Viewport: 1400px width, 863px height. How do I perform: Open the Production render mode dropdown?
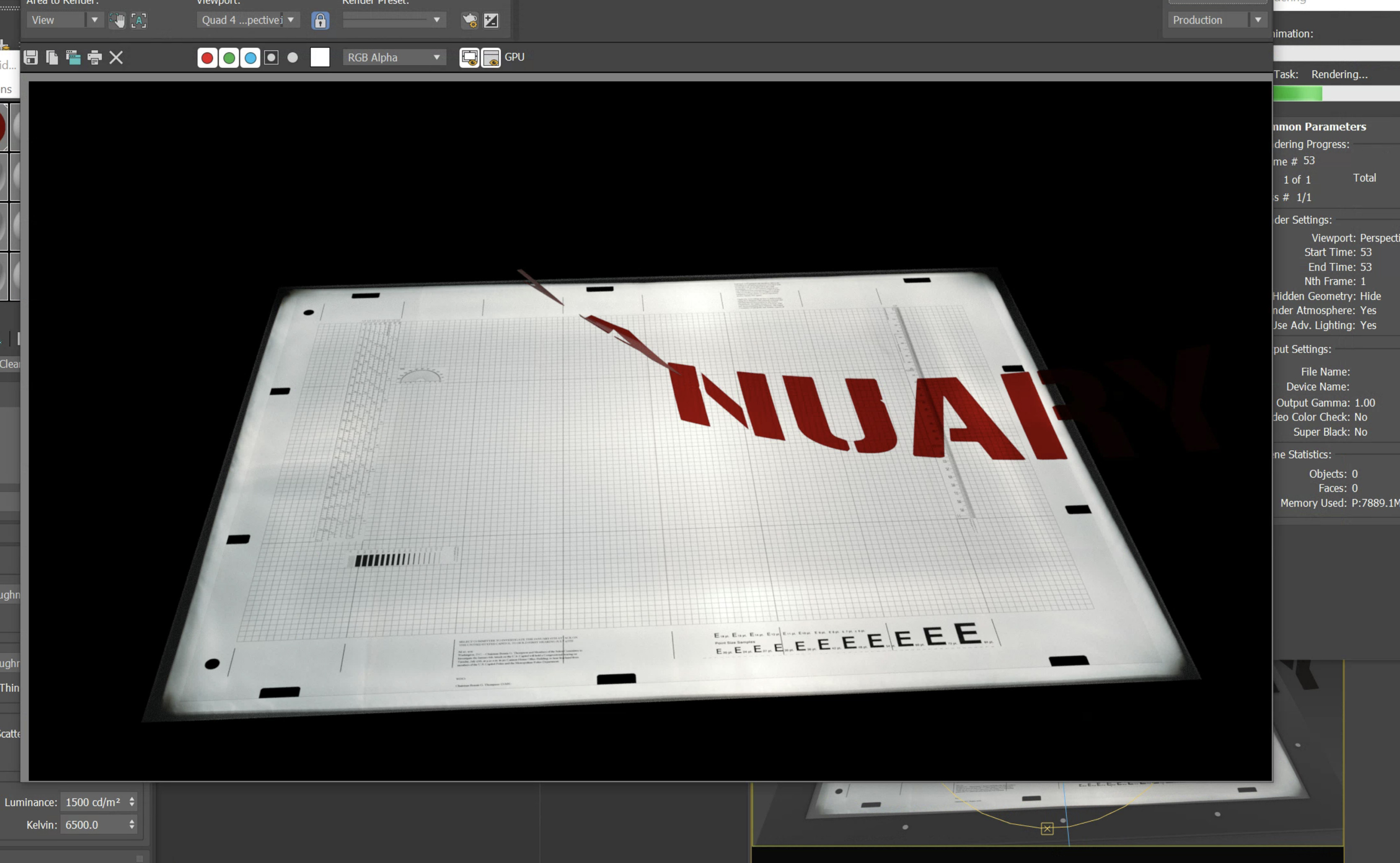click(1217, 20)
